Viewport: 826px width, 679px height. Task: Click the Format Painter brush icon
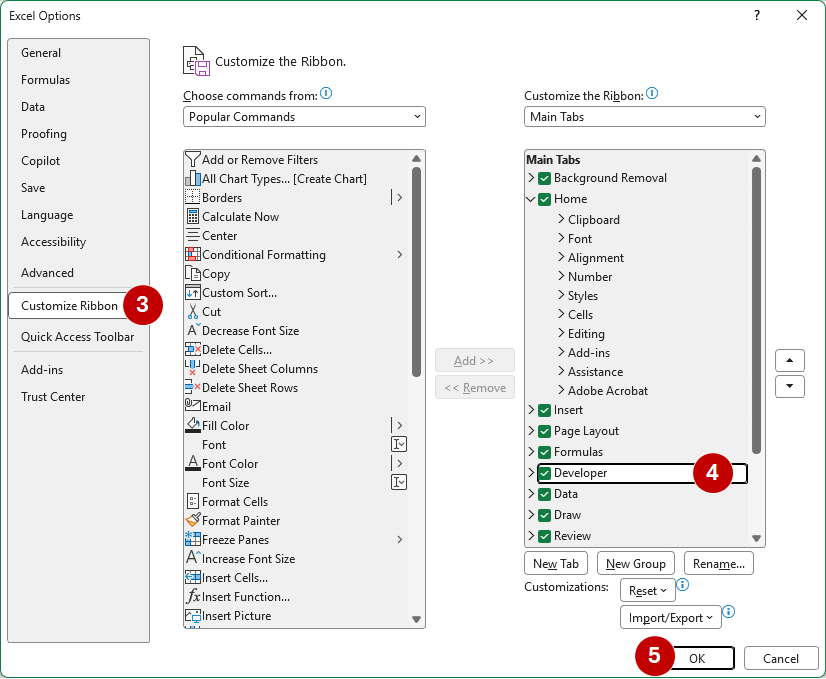pos(193,520)
